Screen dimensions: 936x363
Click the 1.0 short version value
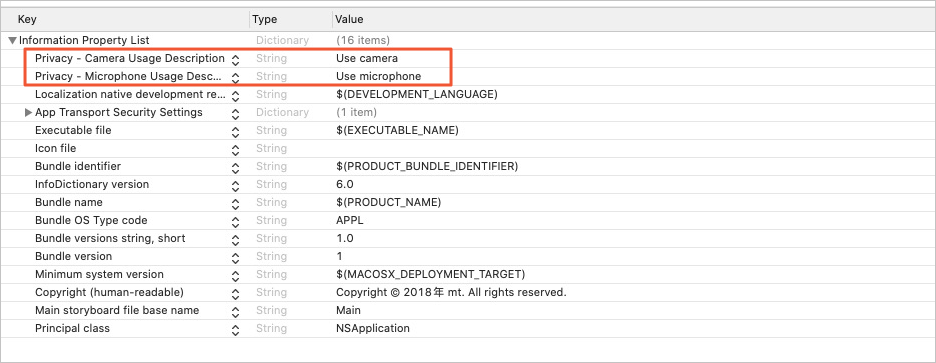pos(344,238)
